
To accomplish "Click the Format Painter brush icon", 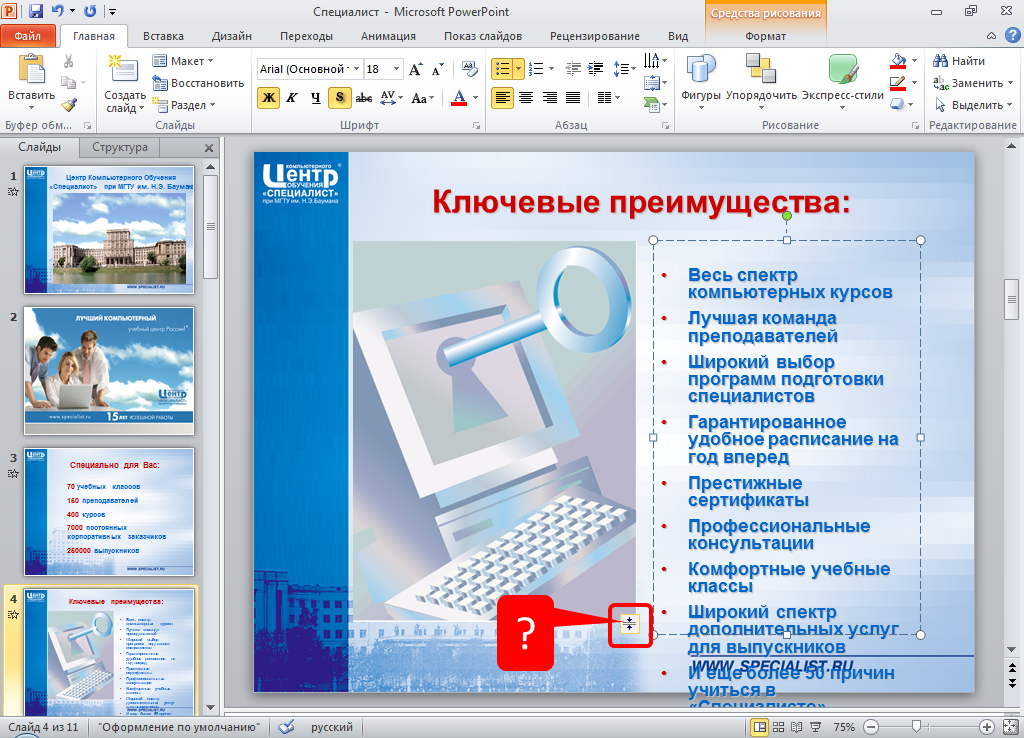I will click(69, 105).
